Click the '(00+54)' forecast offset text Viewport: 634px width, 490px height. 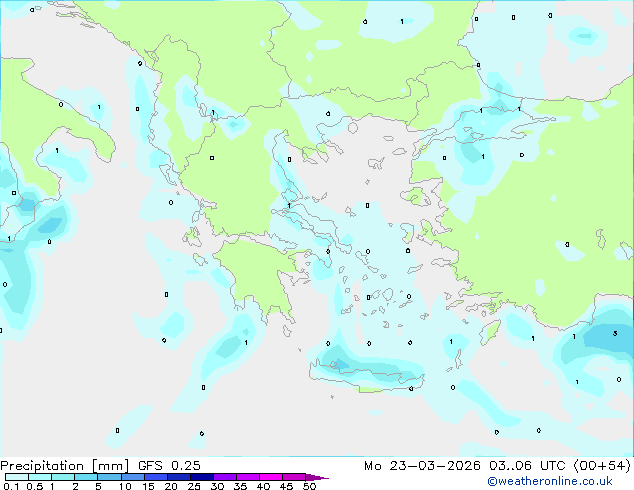(x=602, y=466)
